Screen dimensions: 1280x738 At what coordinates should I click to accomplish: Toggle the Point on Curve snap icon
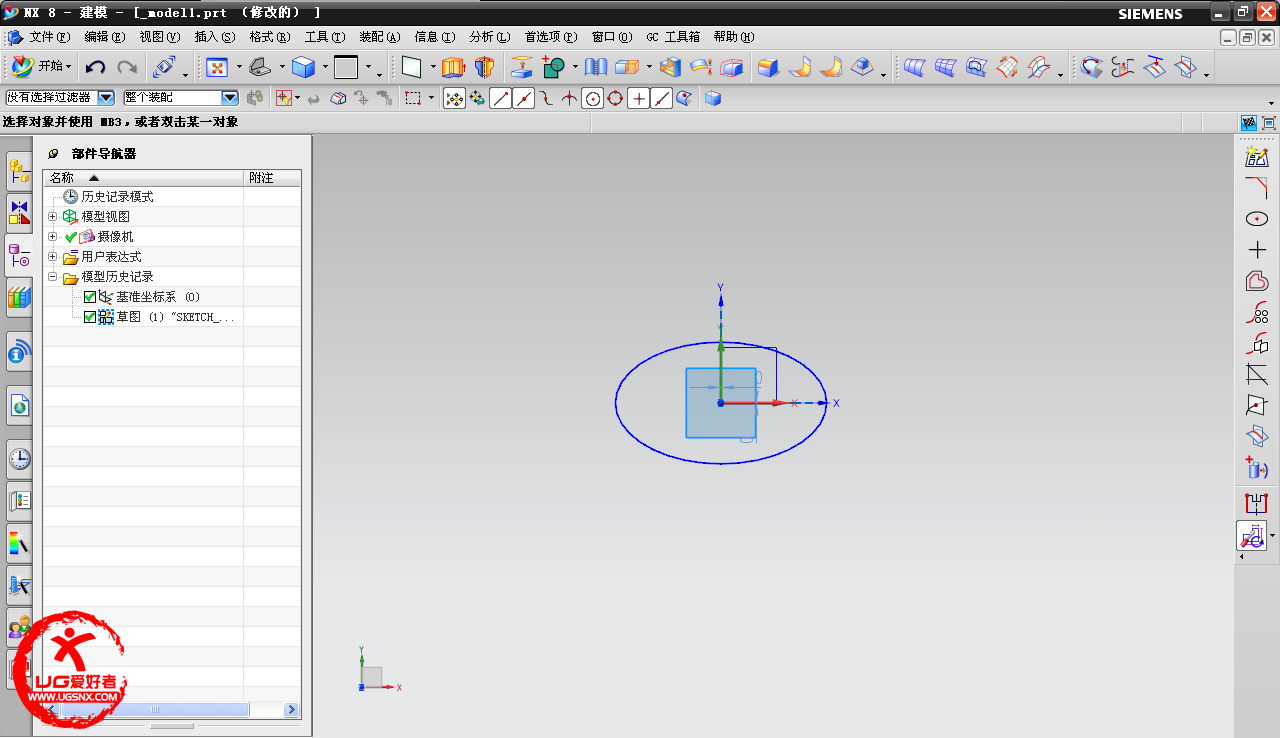(x=661, y=98)
